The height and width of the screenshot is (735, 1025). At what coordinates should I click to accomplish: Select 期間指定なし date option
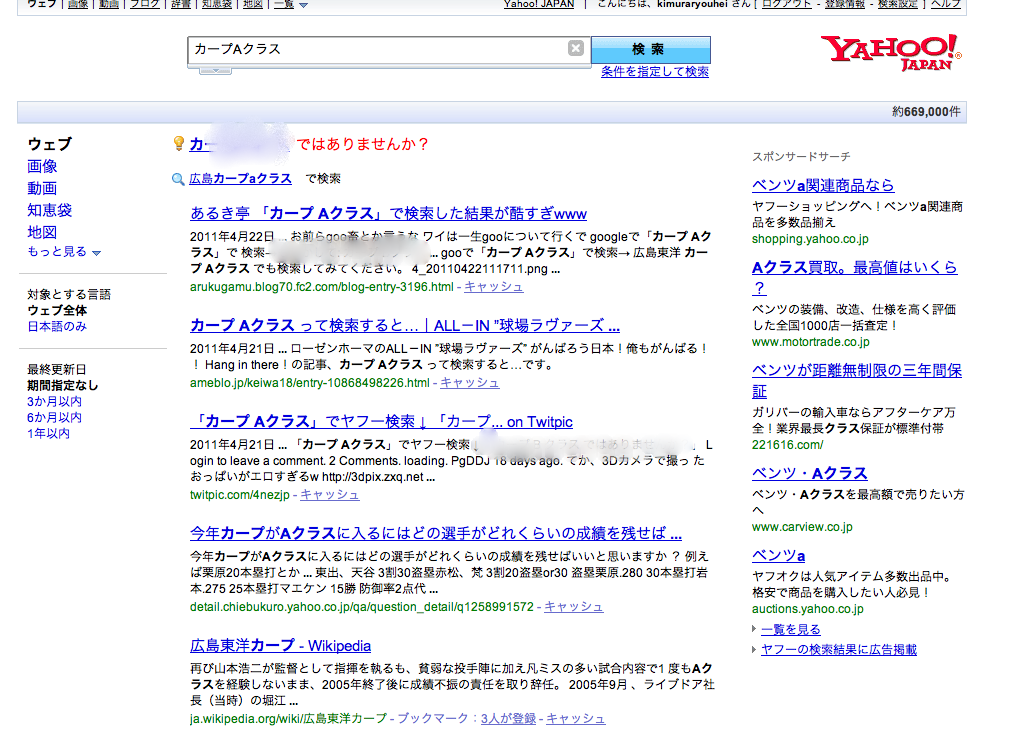tap(63, 386)
